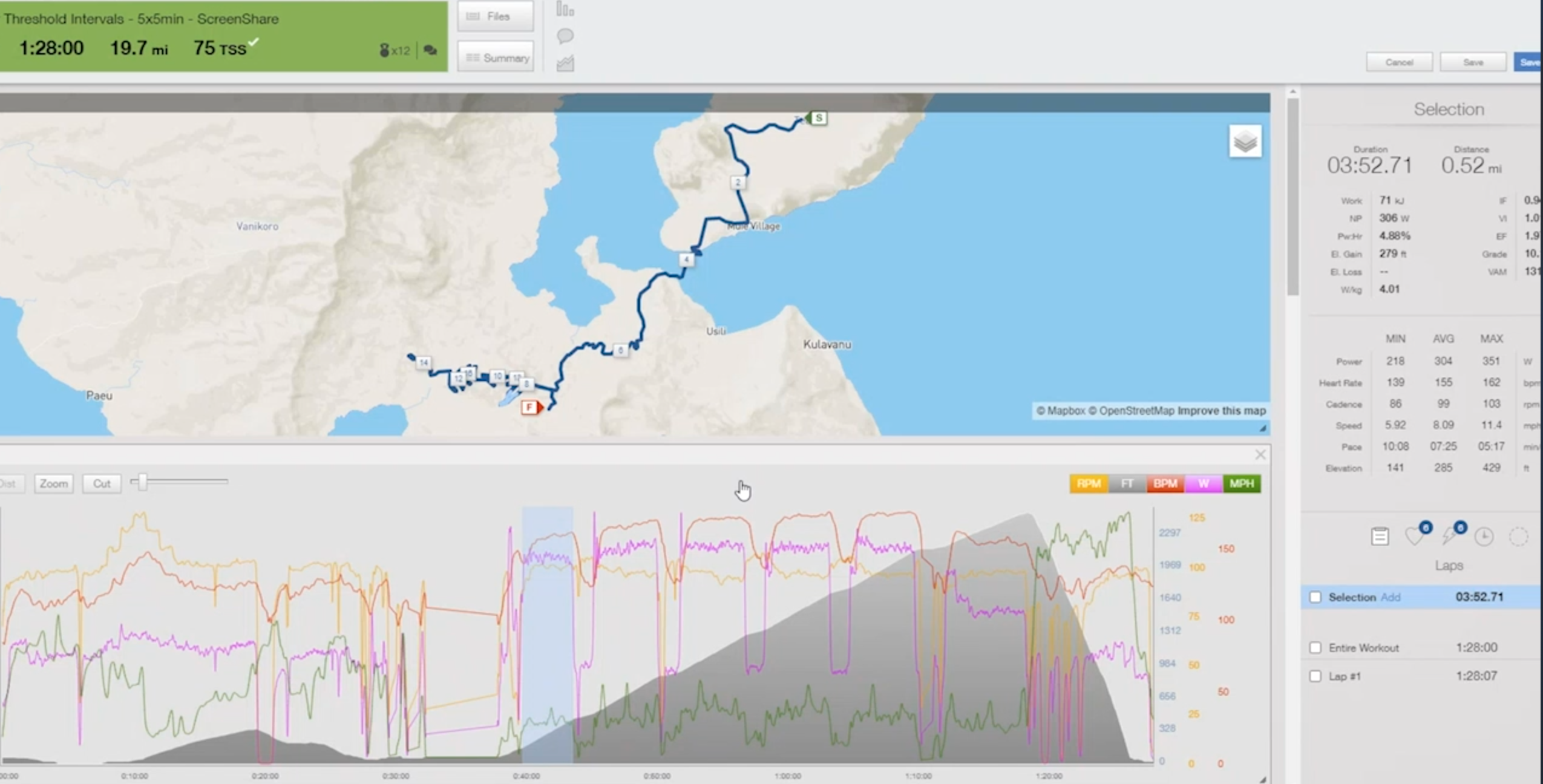Click the clipboard laps list icon
The height and width of the screenshot is (784, 1543).
1380,536
